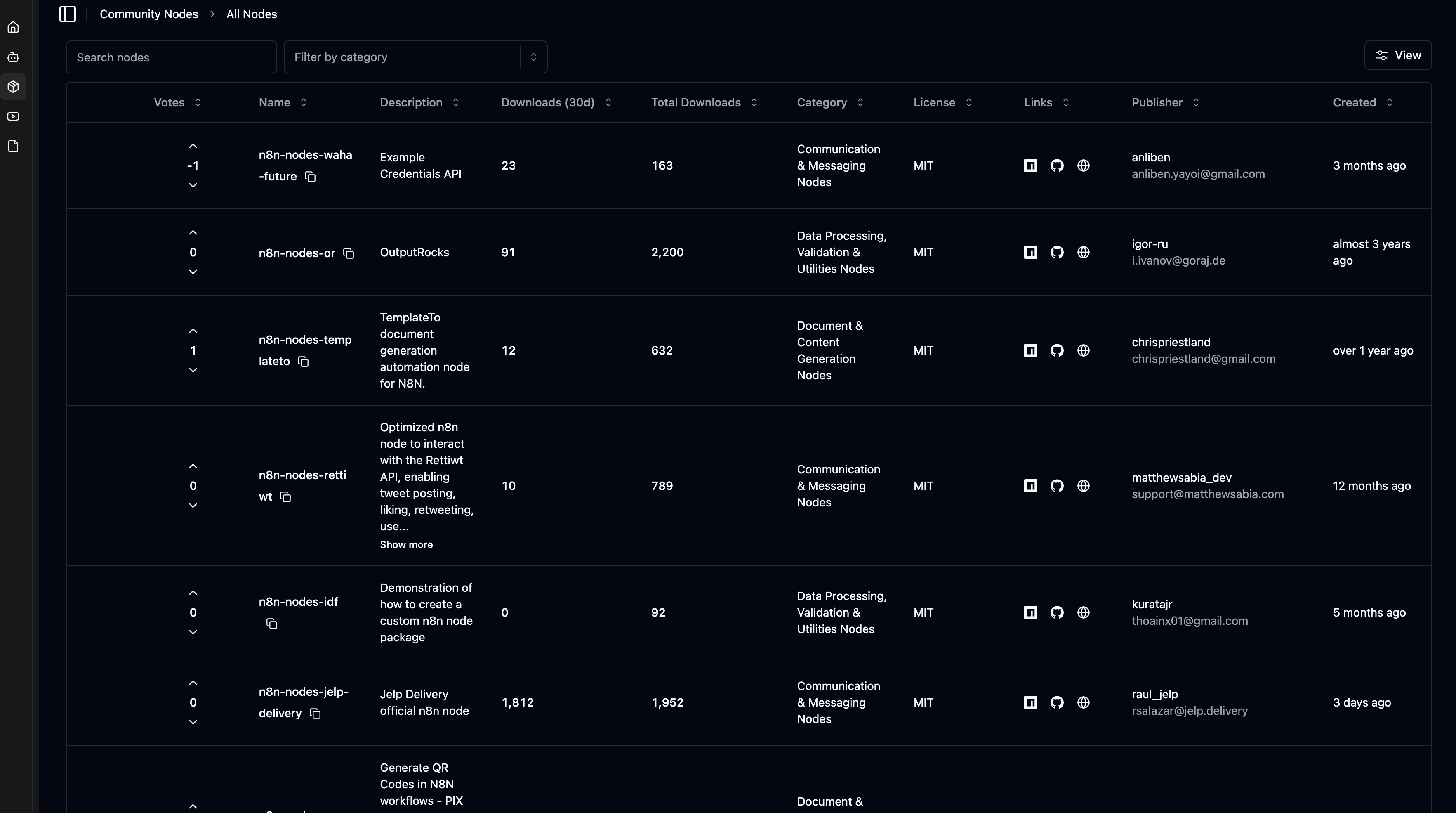Open the Filter by category dropdown

(x=415, y=57)
